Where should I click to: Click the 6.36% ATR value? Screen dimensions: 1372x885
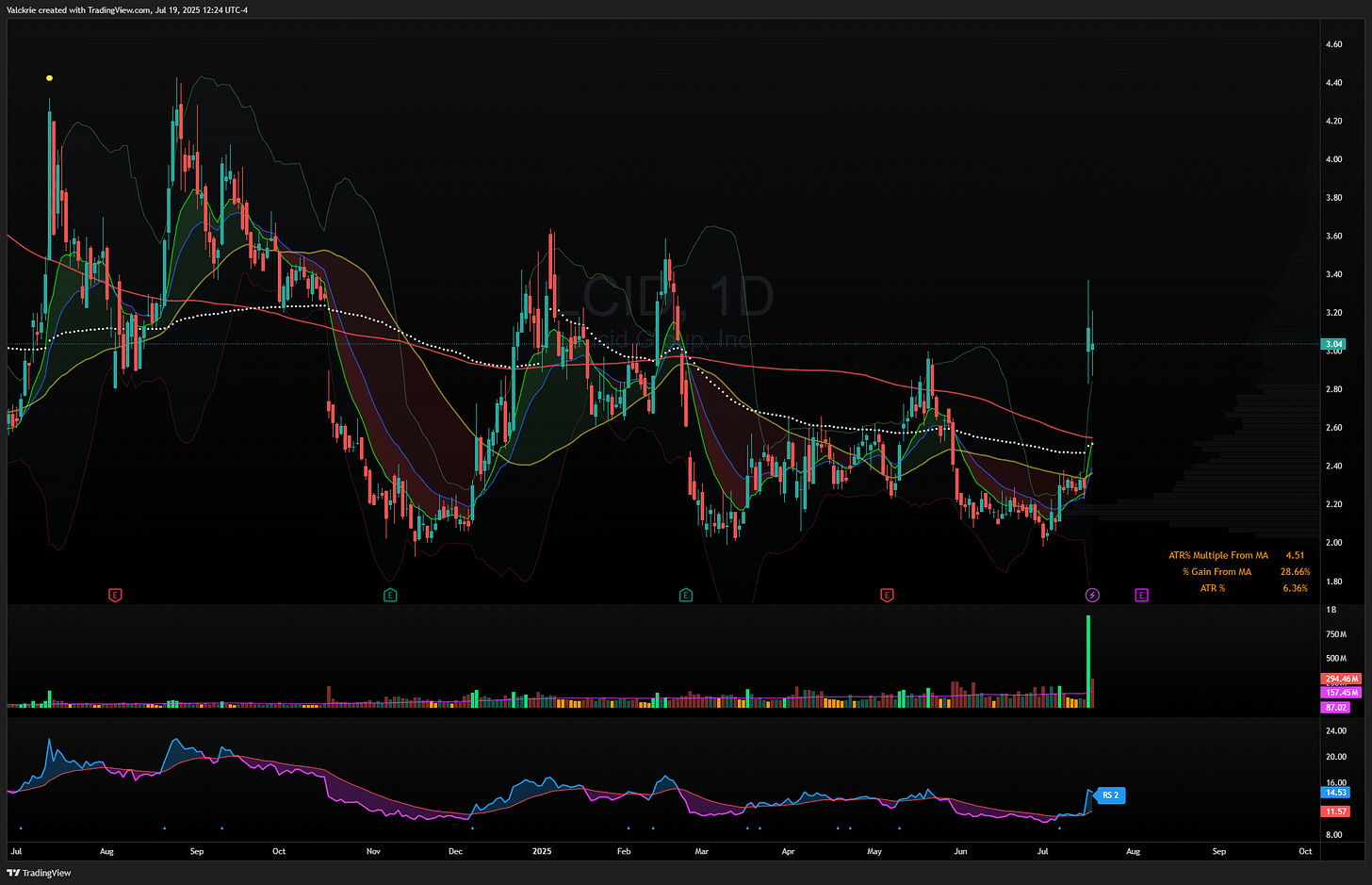pyautogui.click(x=1295, y=588)
